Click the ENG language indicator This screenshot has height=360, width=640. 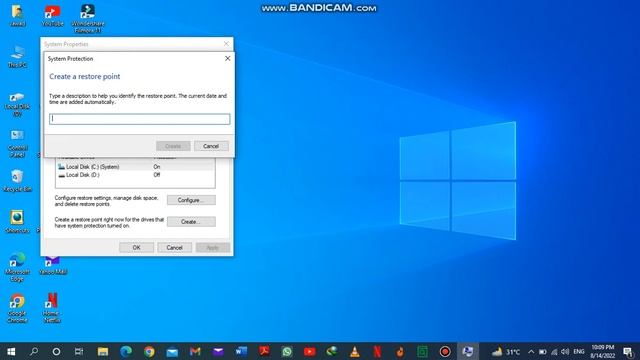click(579, 351)
